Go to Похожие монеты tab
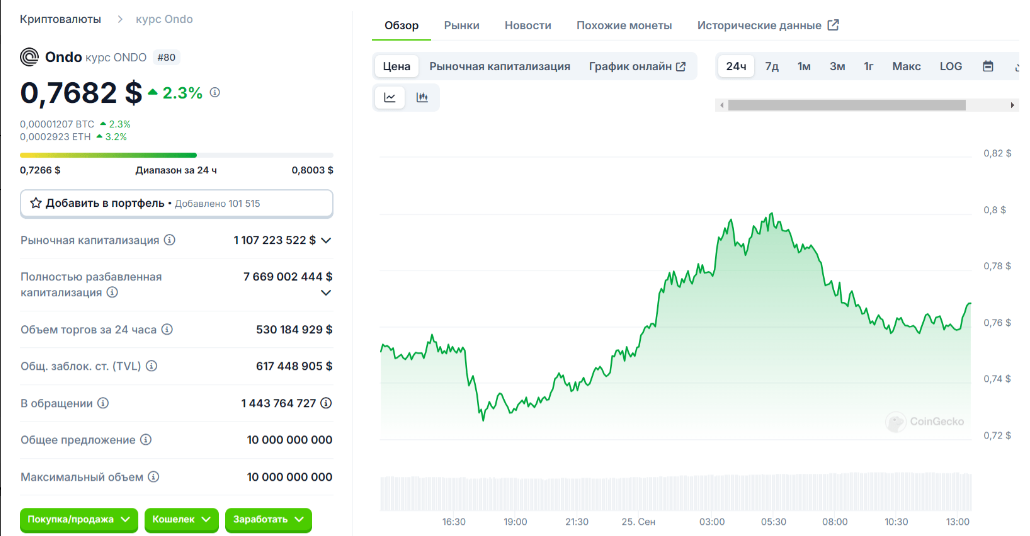The width and height of the screenshot is (1030, 536). (624, 25)
